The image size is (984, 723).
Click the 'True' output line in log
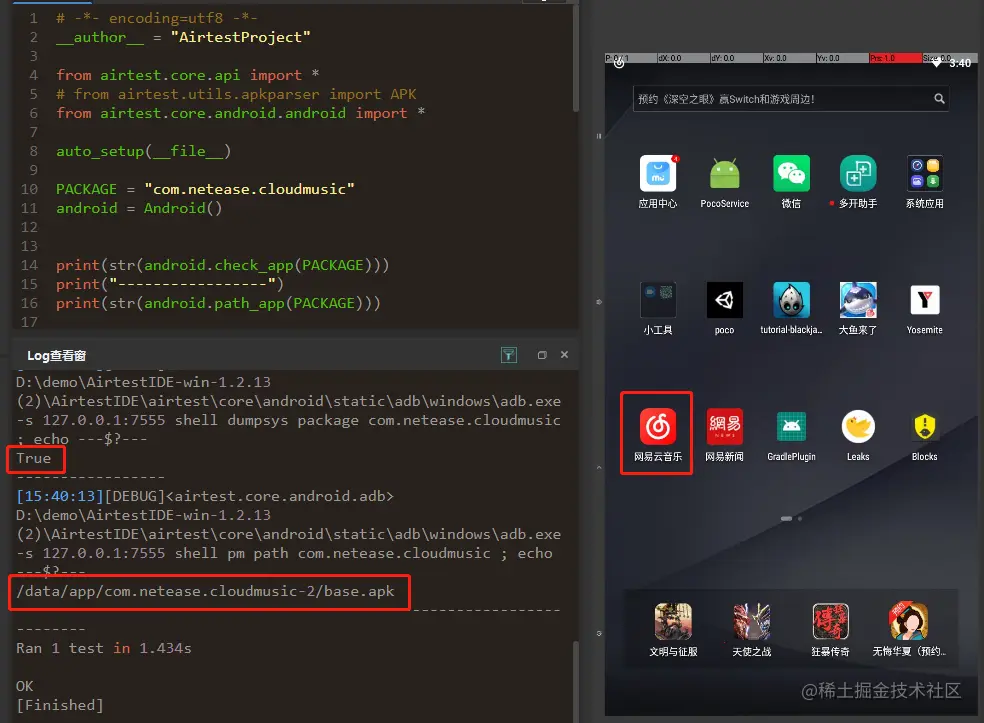pos(33,459)
